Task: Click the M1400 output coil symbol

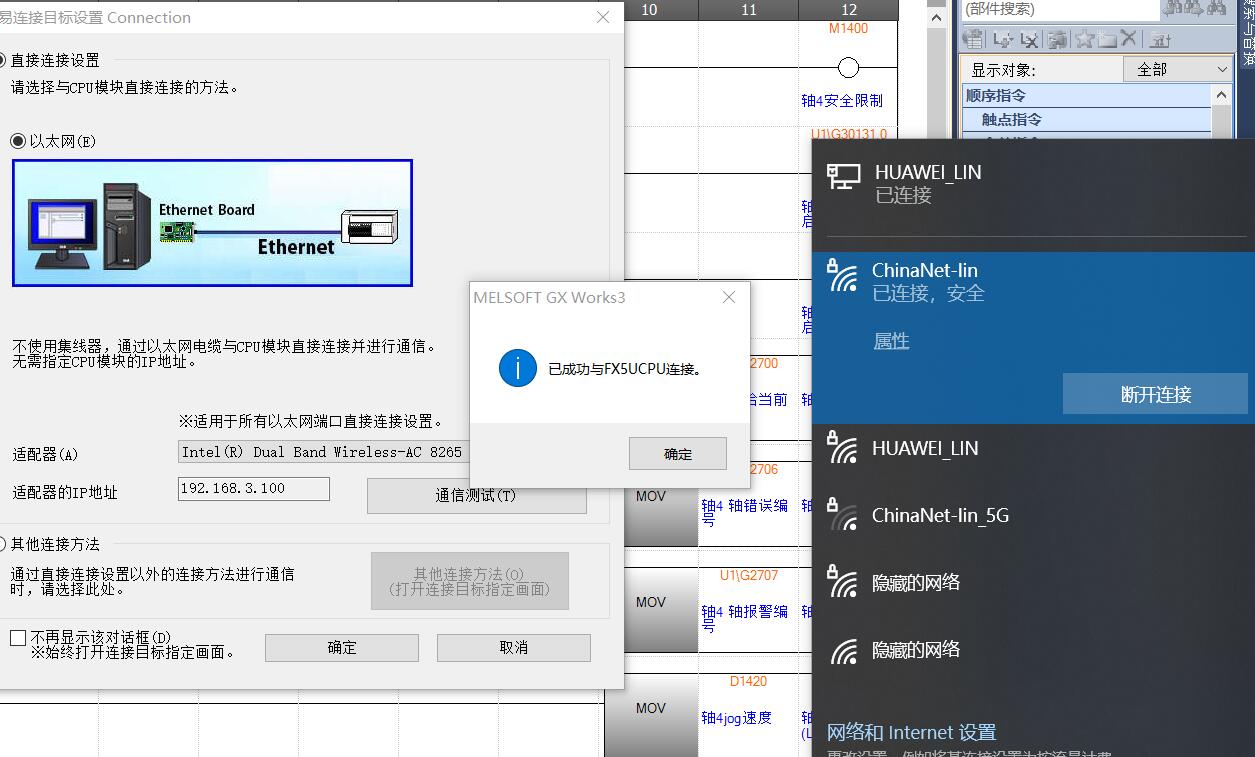Action: 848,68
